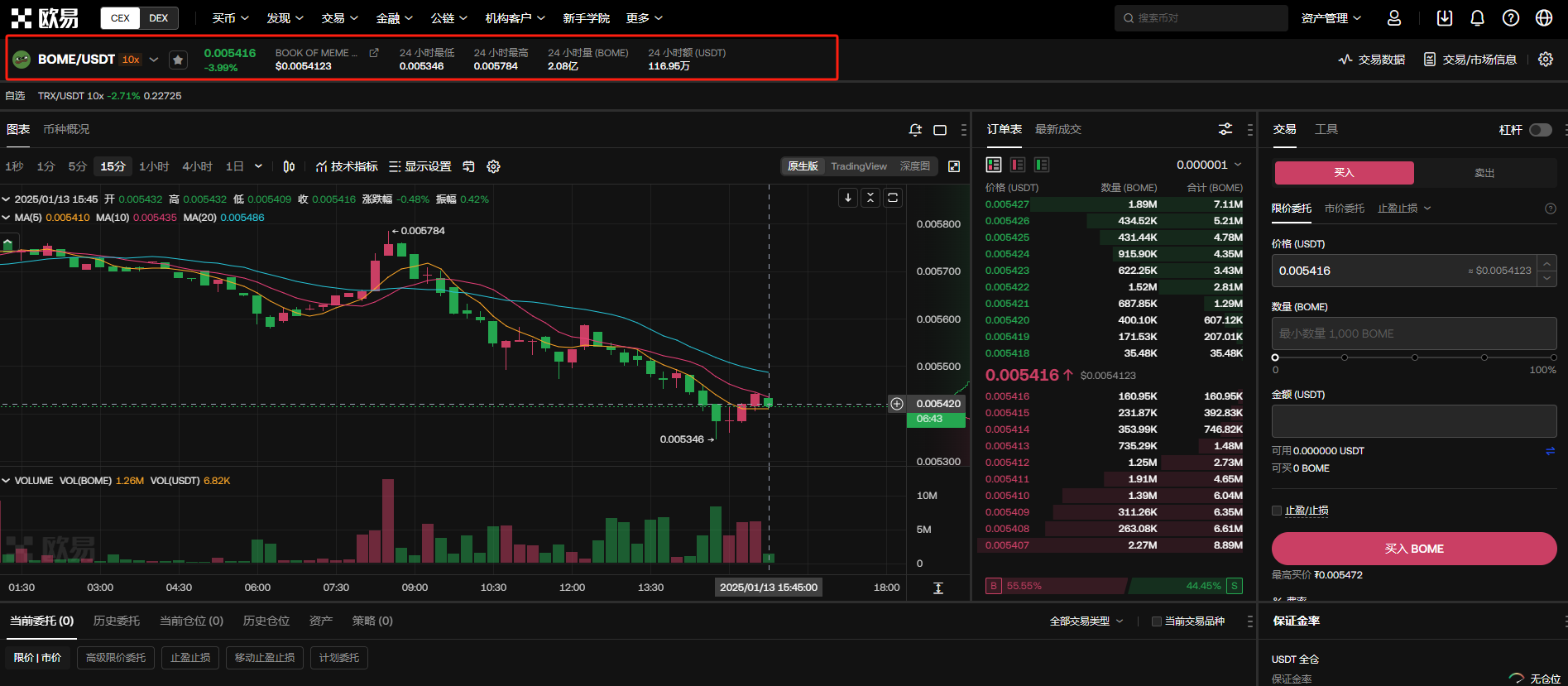
Task: Open the download app icon
Action: (1444, 17)
